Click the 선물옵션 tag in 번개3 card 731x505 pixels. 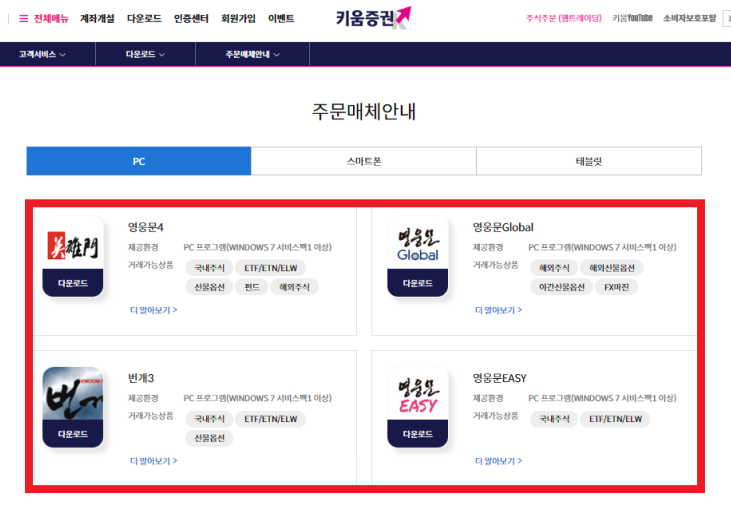[x=209, y=438]
